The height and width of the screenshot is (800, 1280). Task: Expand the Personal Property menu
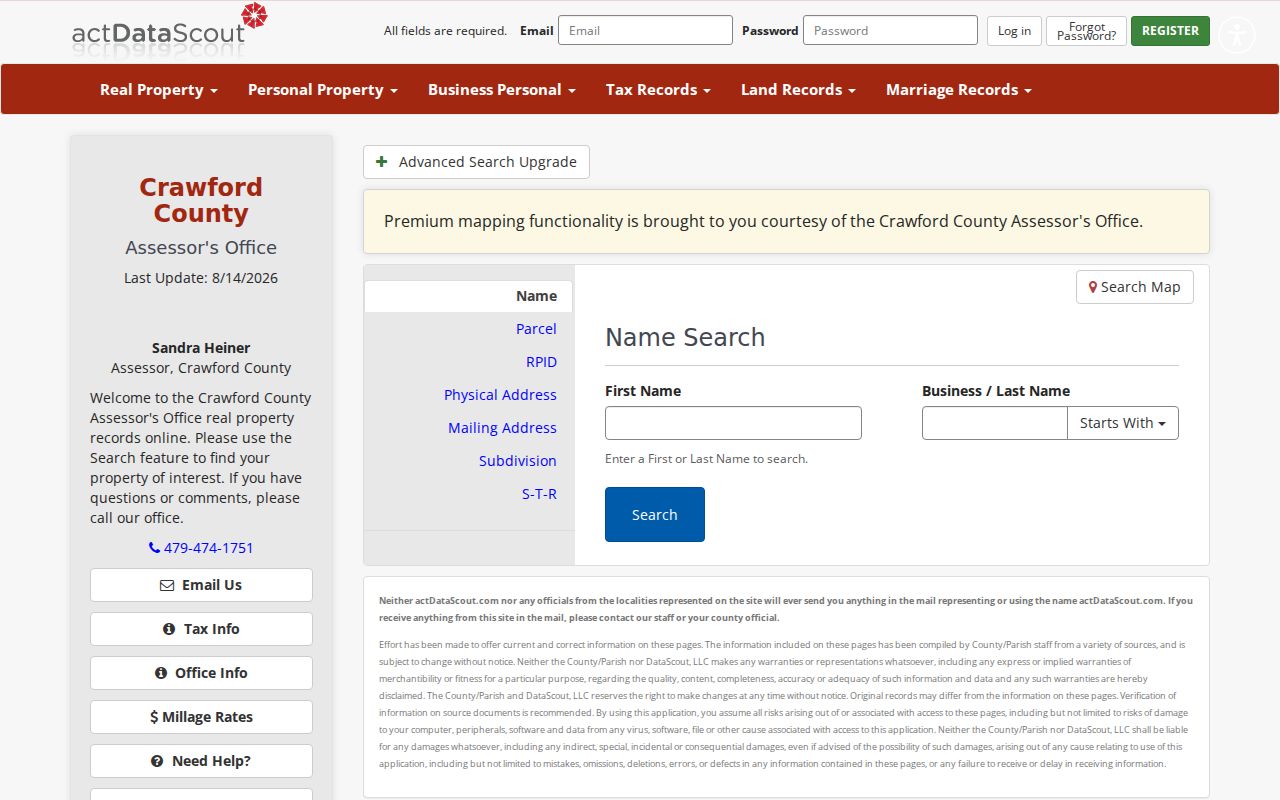coord(322,89)
